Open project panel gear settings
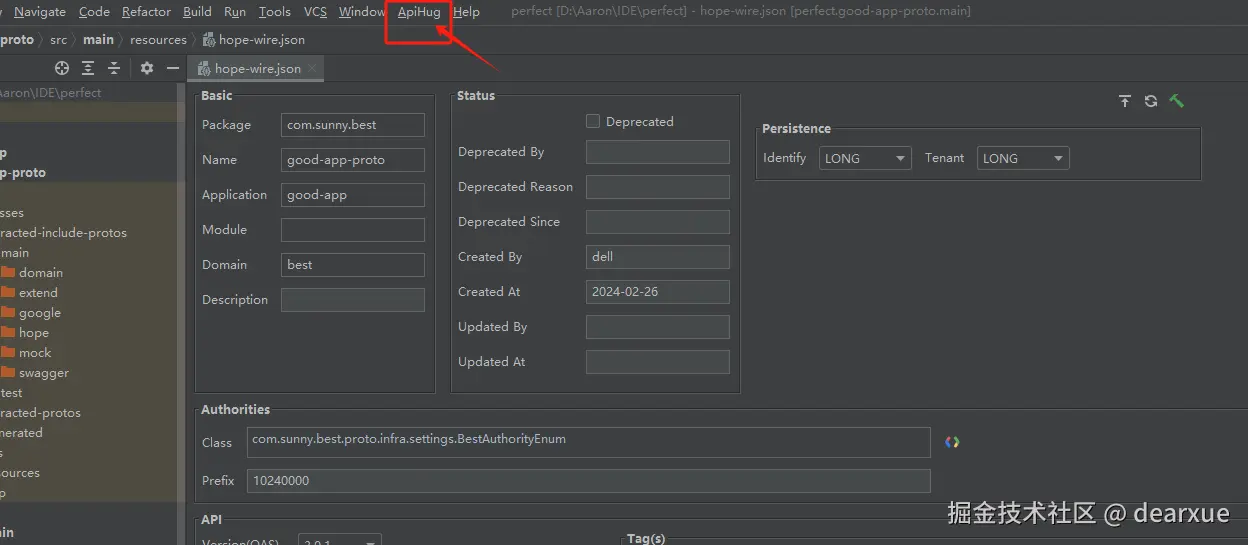 (147, 68)
